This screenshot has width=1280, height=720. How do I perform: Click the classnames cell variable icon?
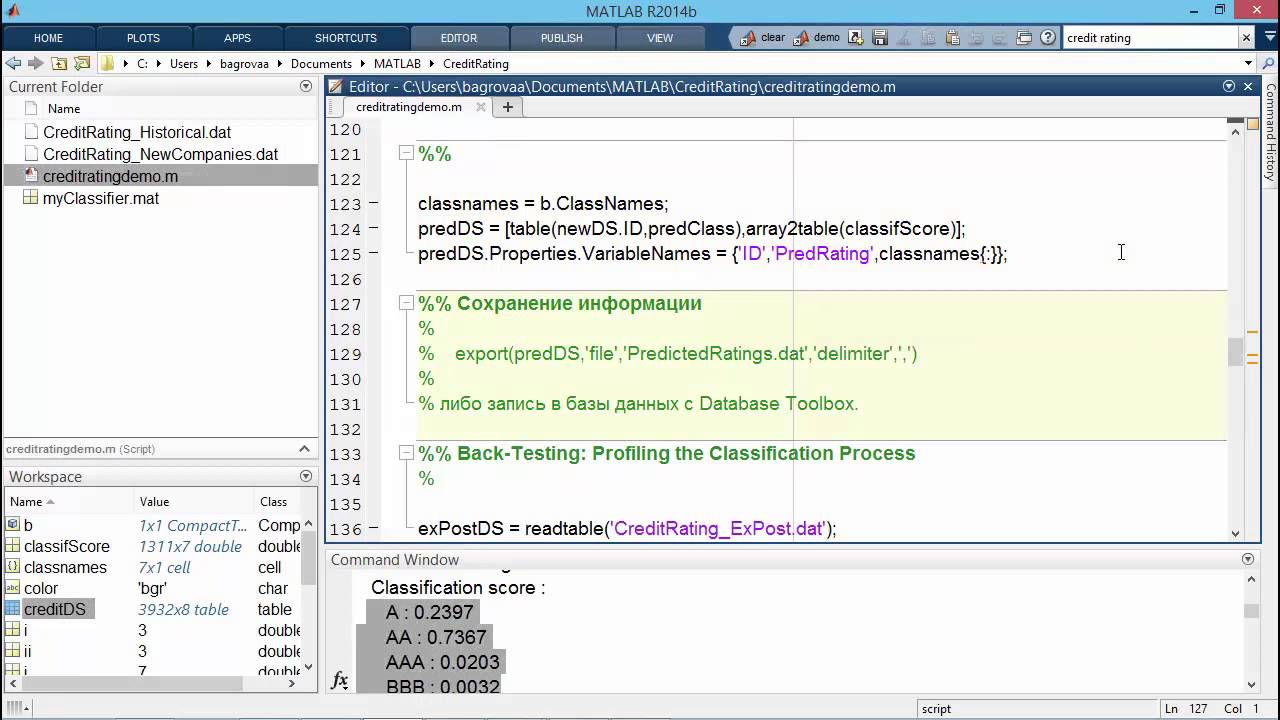[x=13, y=567]
